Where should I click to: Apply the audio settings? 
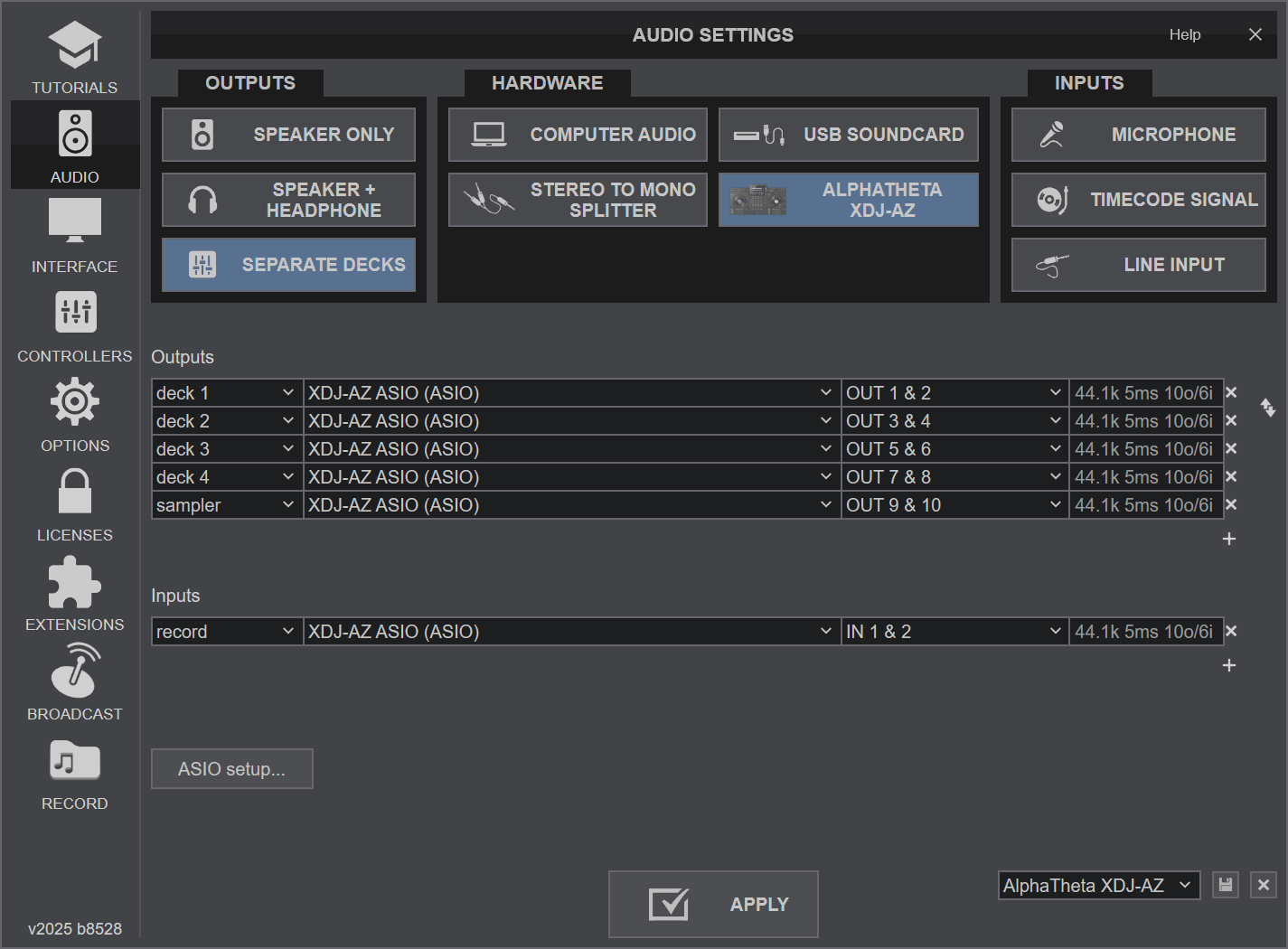coord(713,904)
